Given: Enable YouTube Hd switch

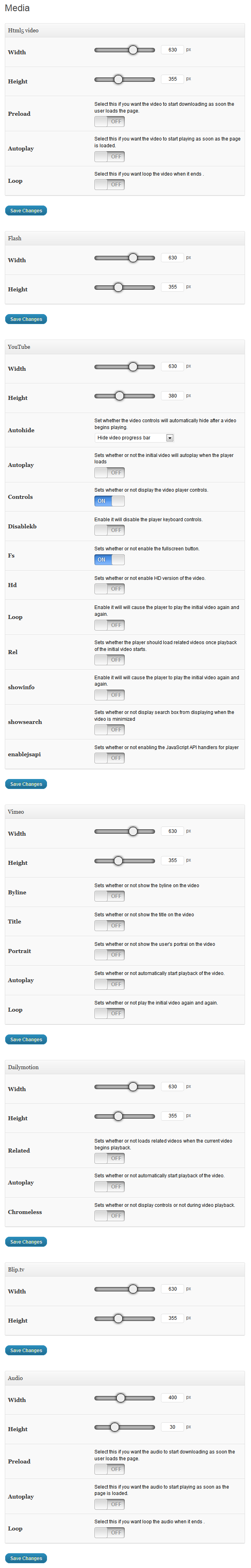Looking at the screenshot, I should [x=110, y=589].
